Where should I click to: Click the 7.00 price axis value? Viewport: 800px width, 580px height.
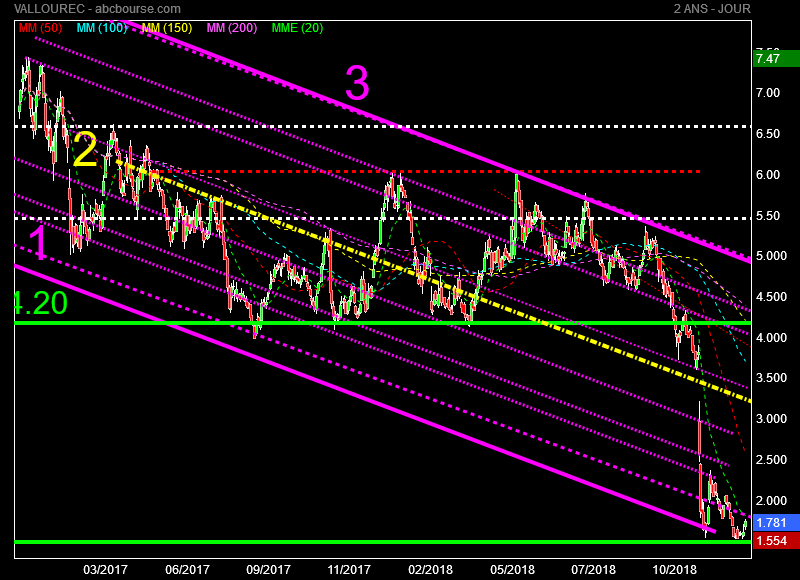pyautogui.click(x=768, y=93)
